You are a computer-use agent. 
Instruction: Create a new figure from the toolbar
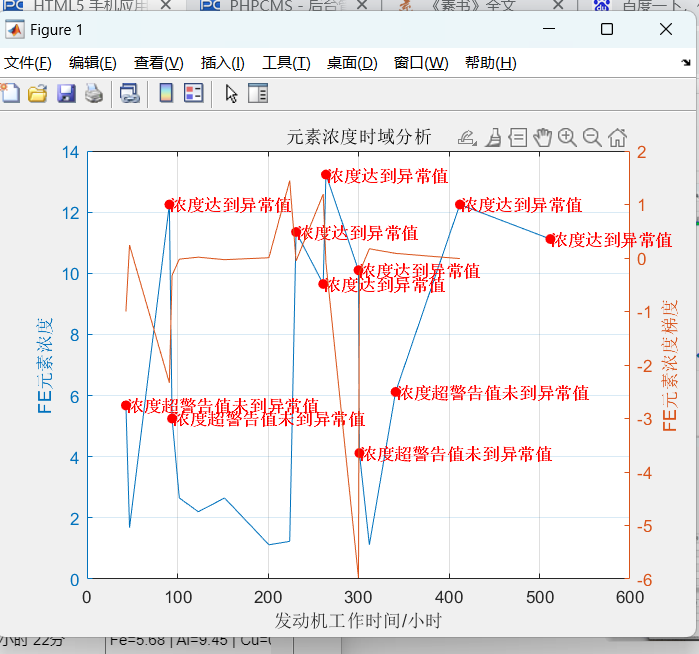coord(10,94)
